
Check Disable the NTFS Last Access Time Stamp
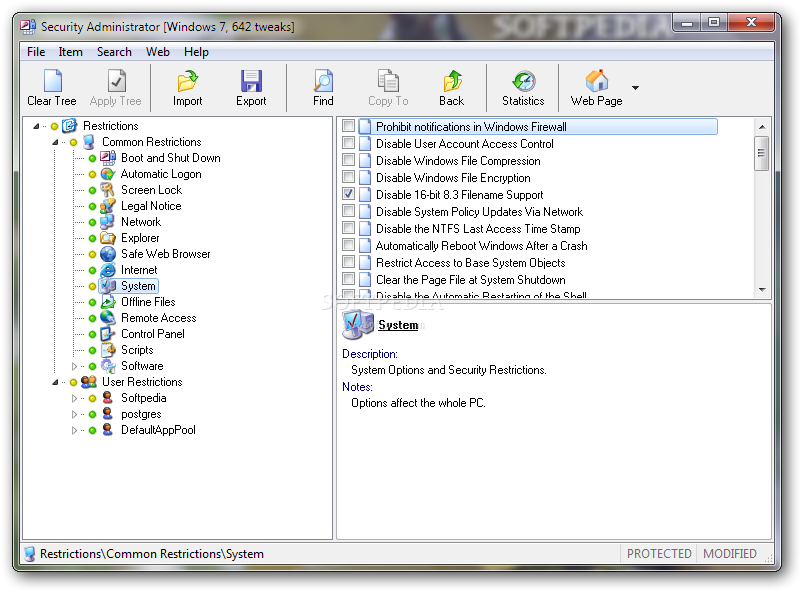pyautogui.click(x=348, y=228)
